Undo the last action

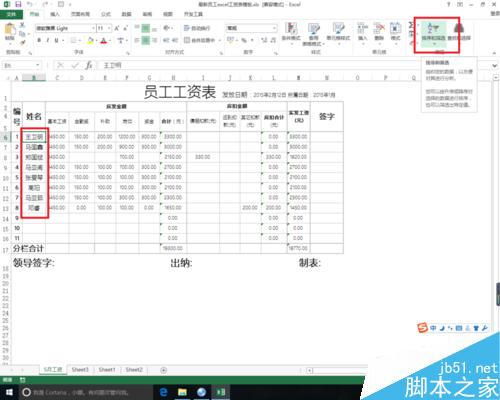pos(30,4)
